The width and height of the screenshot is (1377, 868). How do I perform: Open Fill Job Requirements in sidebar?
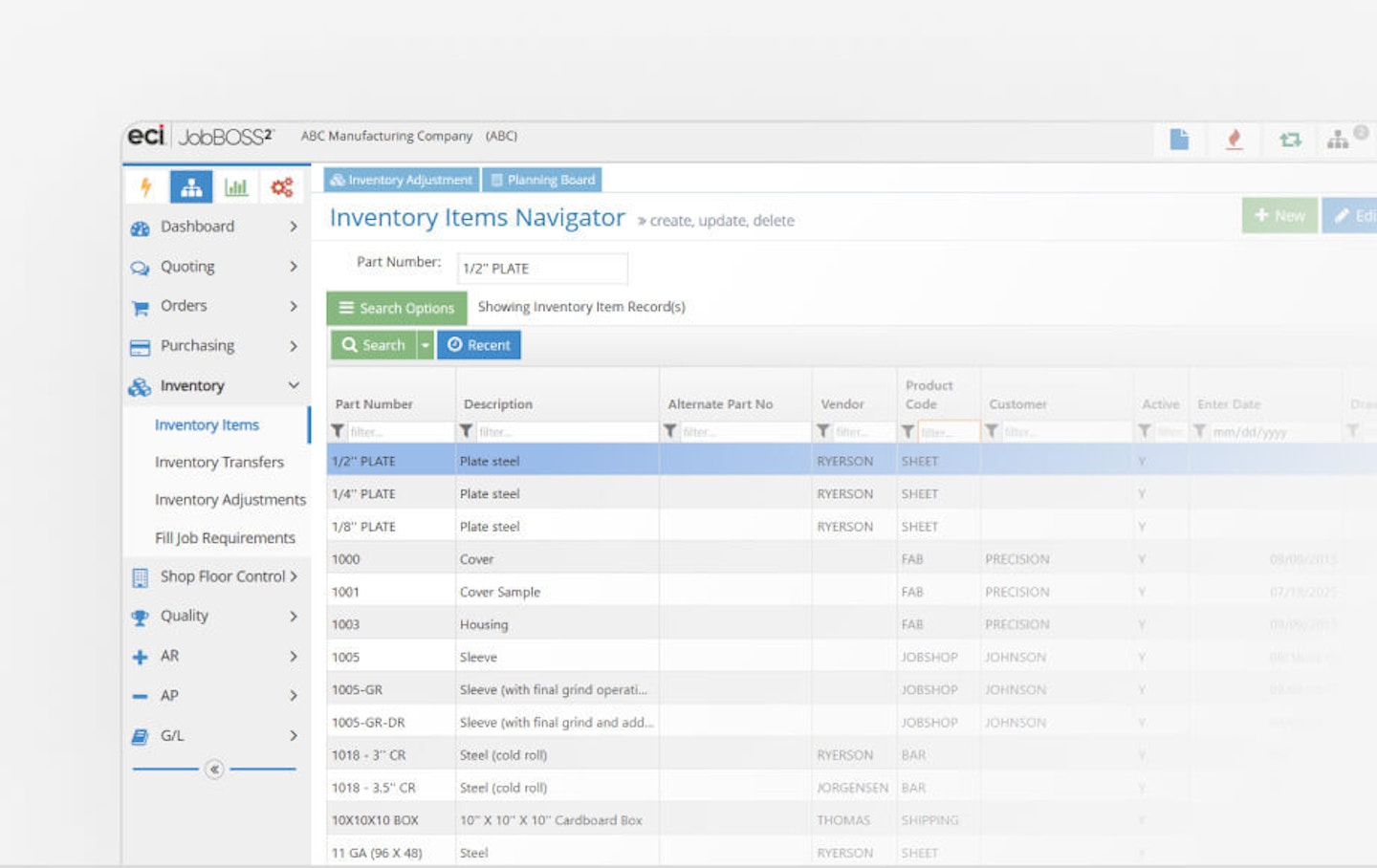[225, 538]
